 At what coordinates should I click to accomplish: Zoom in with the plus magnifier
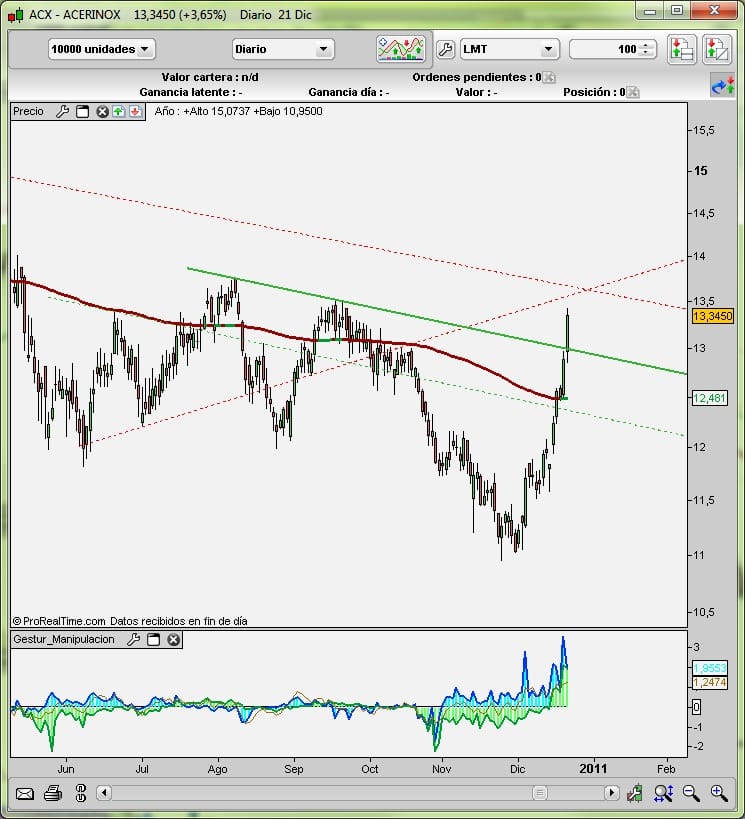718,793
